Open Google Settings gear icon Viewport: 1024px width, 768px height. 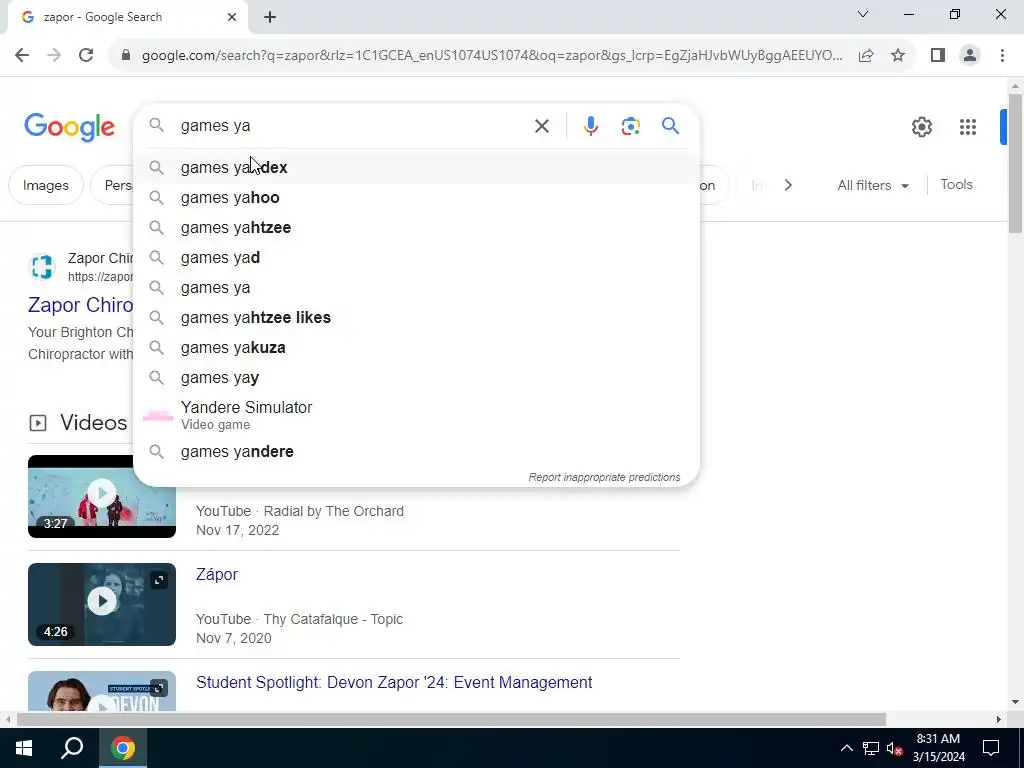pos(921,127)
